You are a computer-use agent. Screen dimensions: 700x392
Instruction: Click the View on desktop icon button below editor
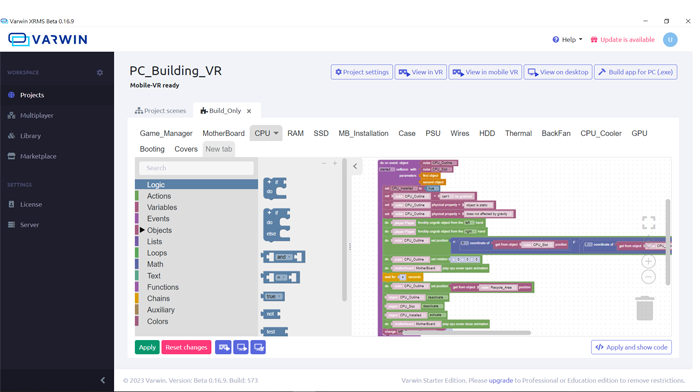(x=241, y=347)
